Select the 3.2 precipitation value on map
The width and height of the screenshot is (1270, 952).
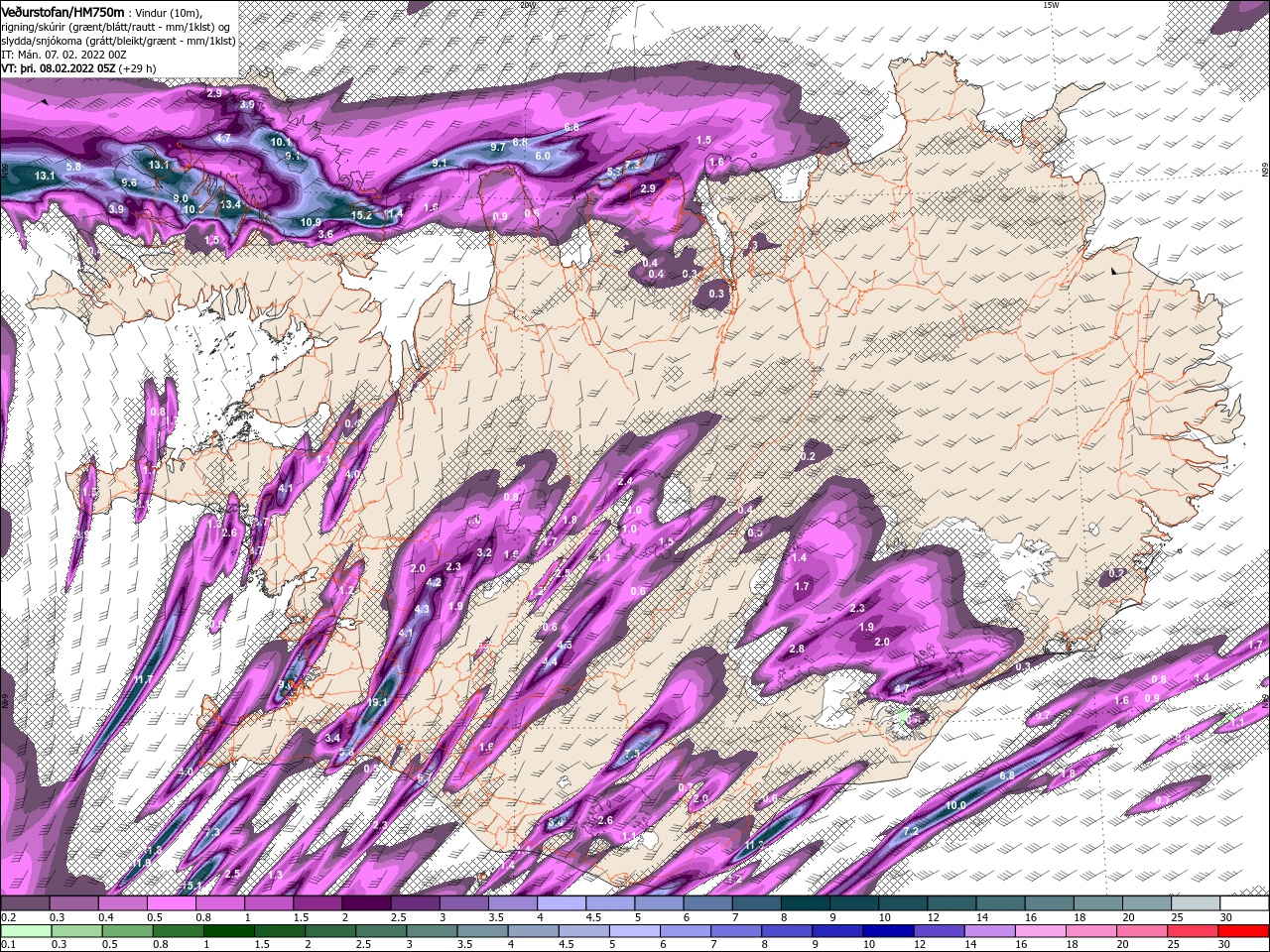click(484, 552)
